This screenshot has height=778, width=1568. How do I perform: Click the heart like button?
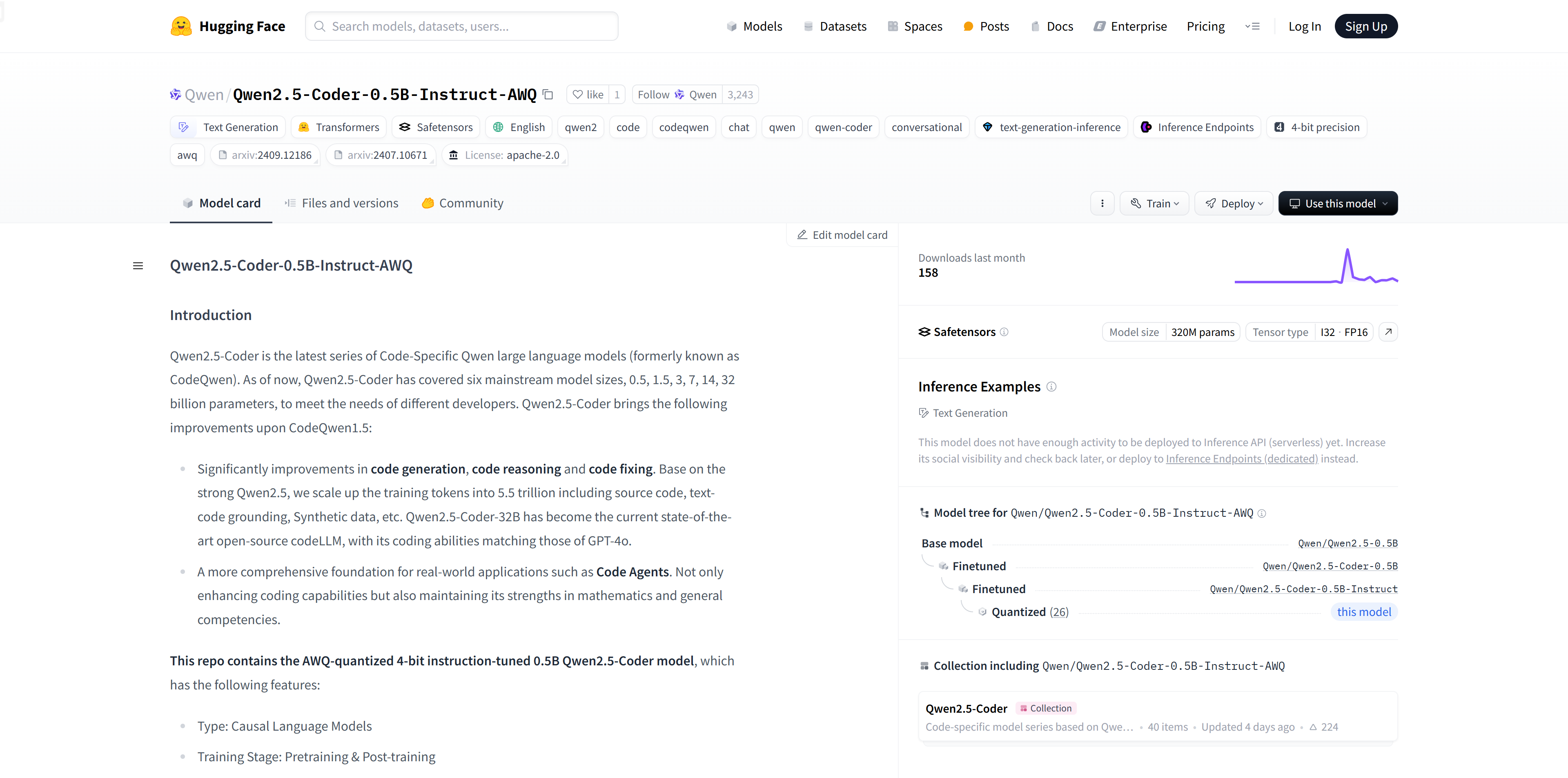588,94
